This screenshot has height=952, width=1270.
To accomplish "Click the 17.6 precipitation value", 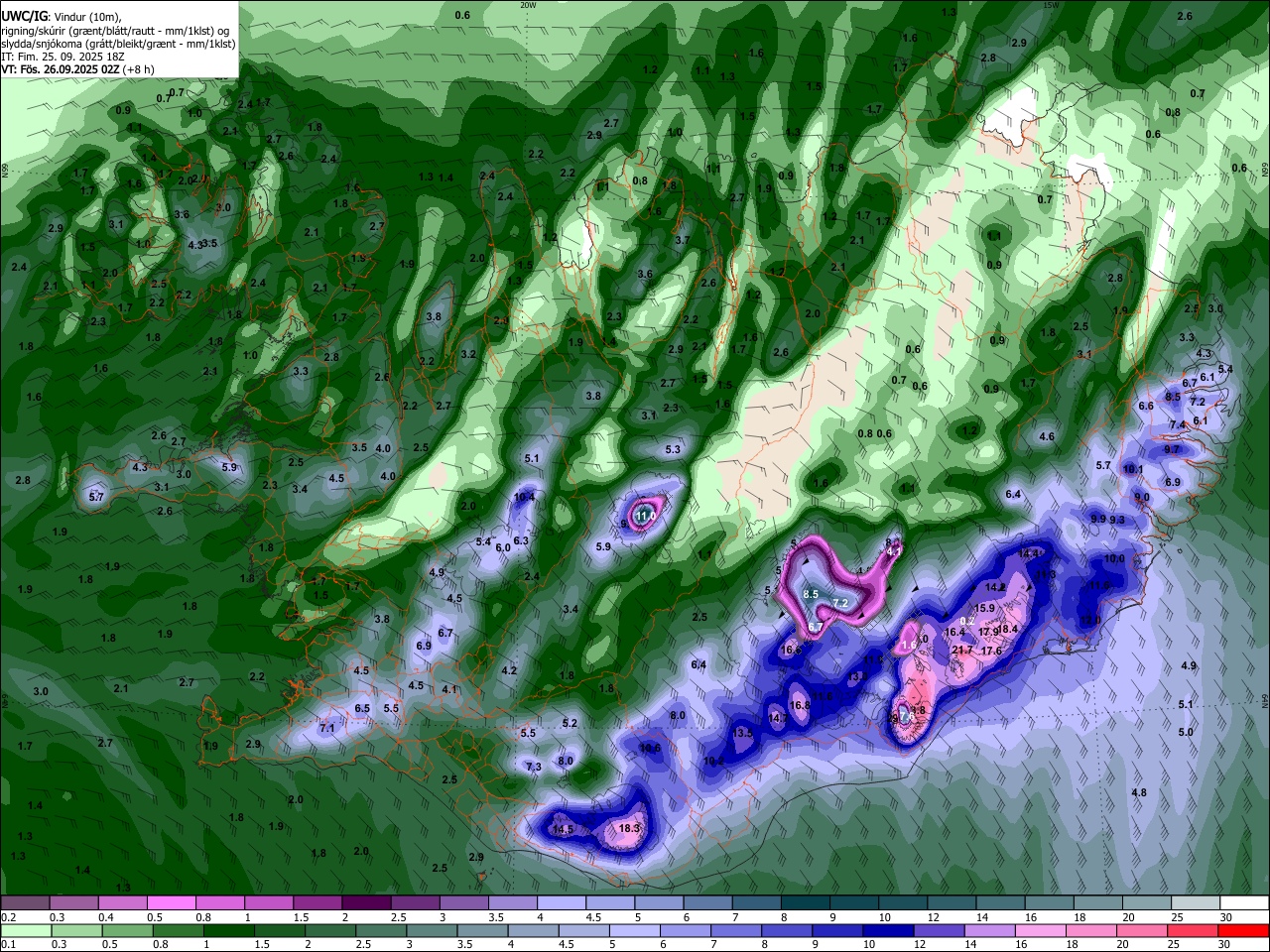I will (x=991, y=652).
